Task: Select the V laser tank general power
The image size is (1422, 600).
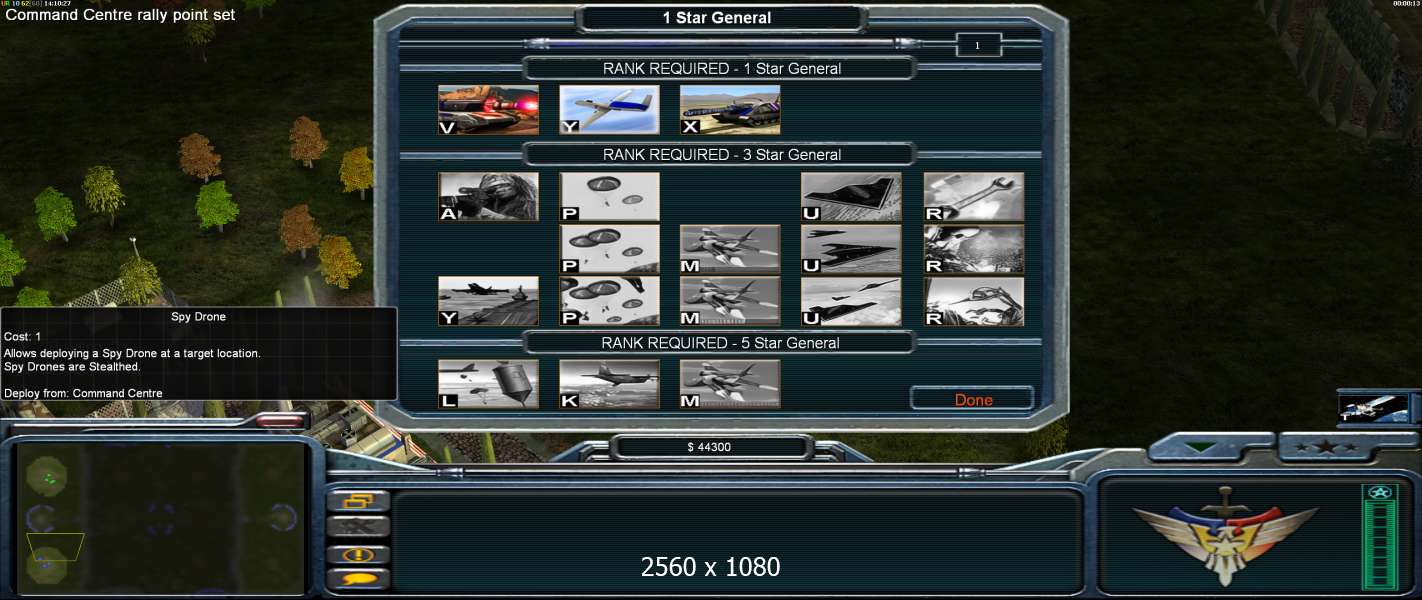Action: point(488,110)
